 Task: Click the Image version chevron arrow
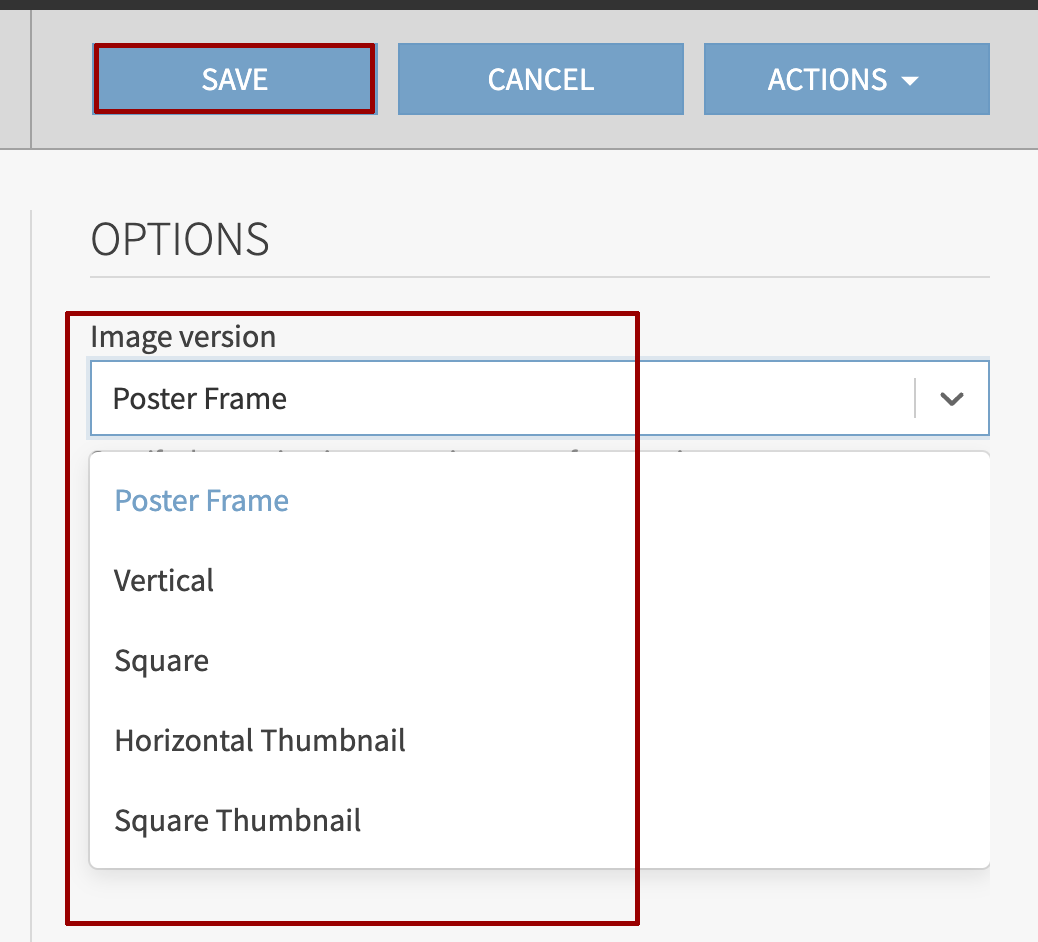(952, 399)
